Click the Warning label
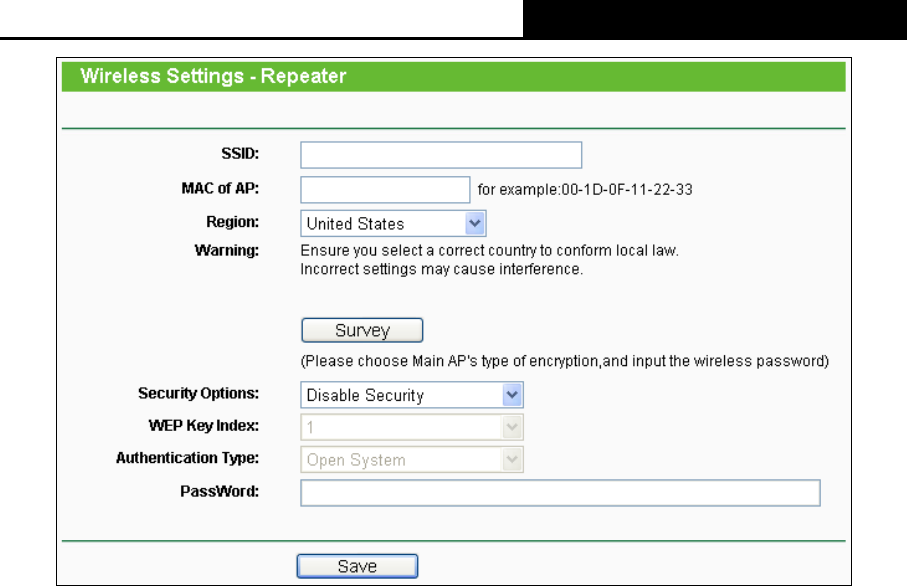The width and height of the screenshot is (907, 586). tap(227, 250)
